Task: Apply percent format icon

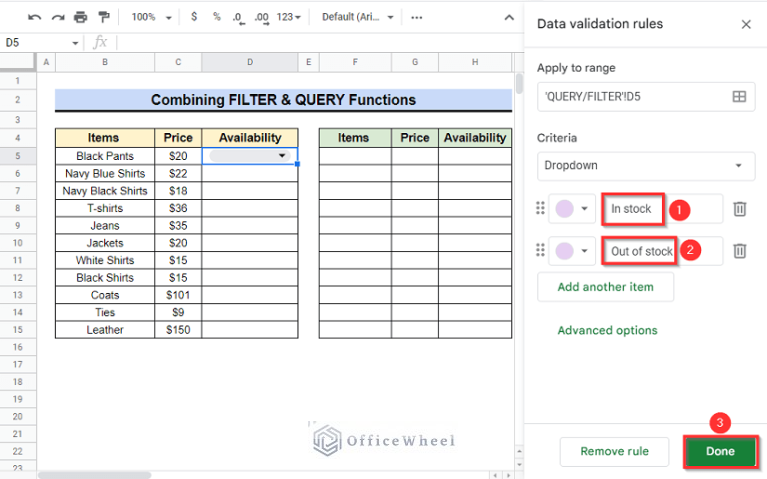Action: [217, 17]
